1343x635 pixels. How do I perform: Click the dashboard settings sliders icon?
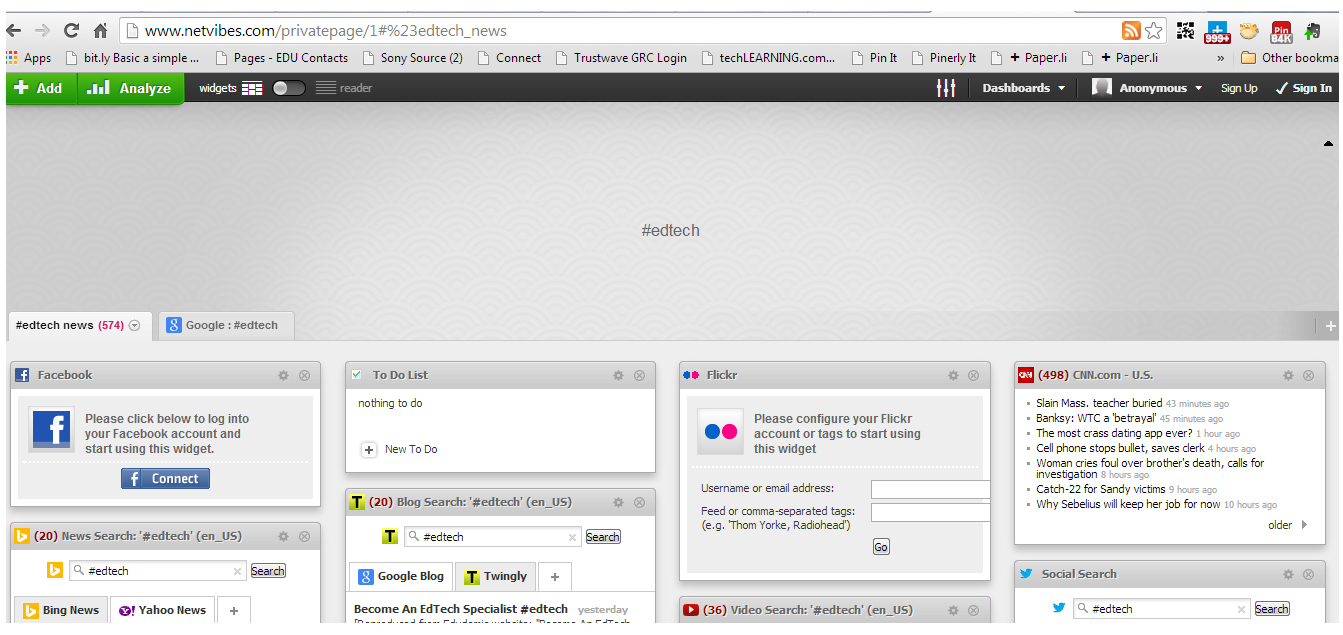(945, 88)
